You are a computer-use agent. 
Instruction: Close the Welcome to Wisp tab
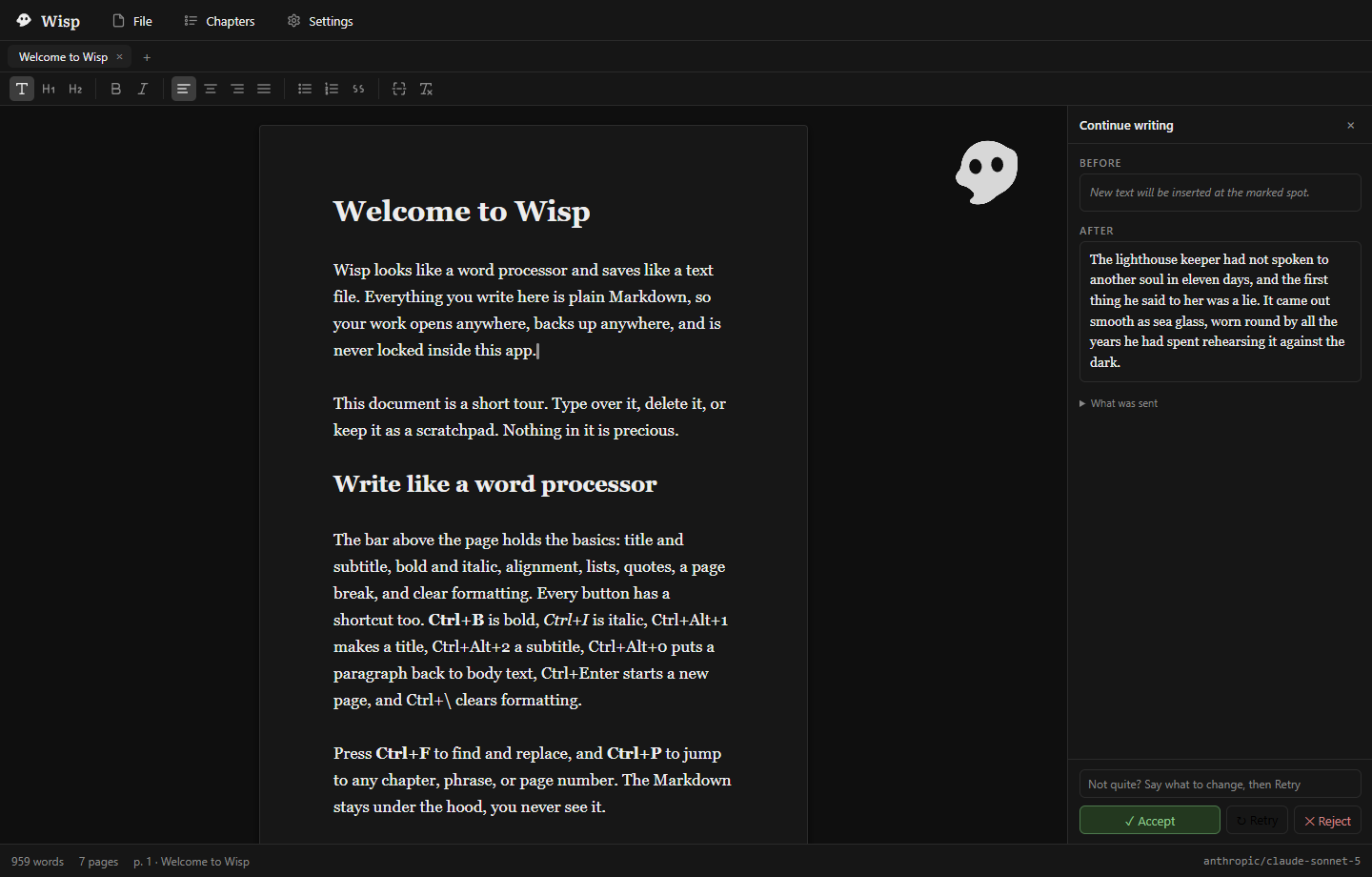point(119,57)
